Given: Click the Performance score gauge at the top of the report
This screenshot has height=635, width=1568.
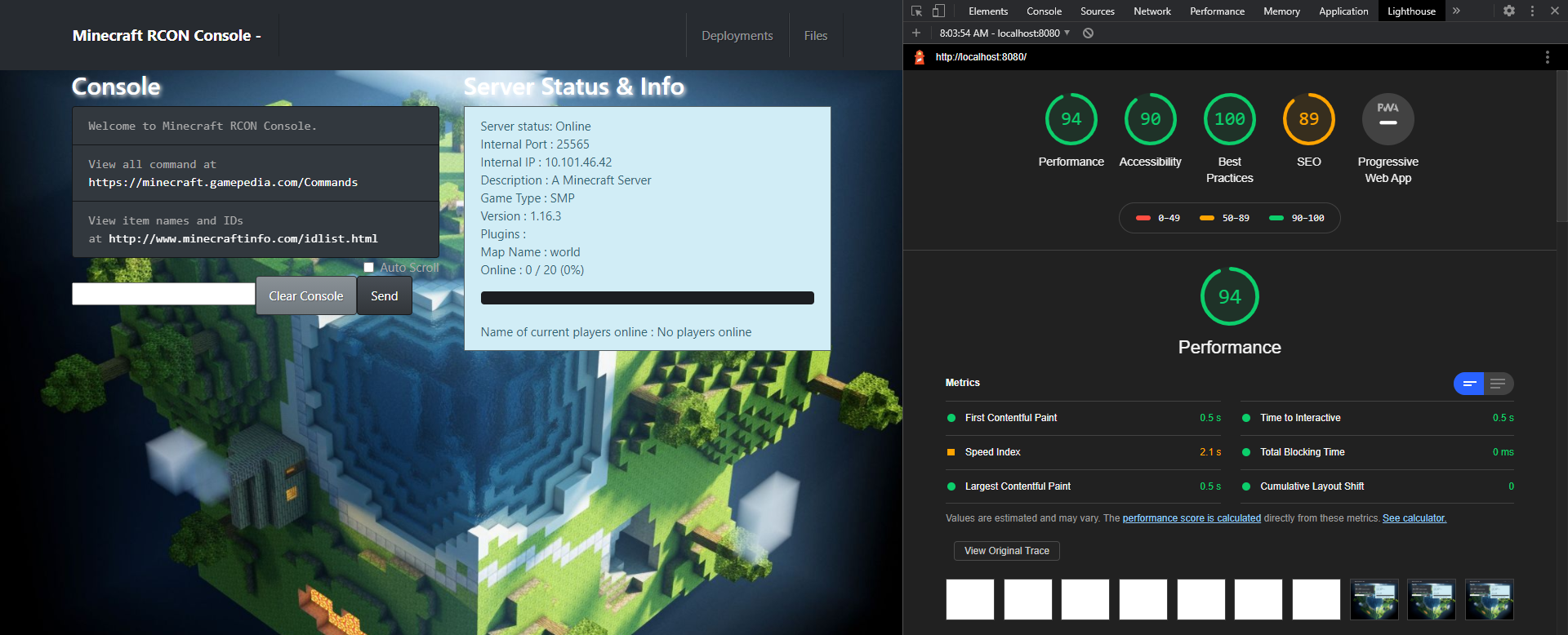Looking at the screenshot, I should click(1071, 119).
